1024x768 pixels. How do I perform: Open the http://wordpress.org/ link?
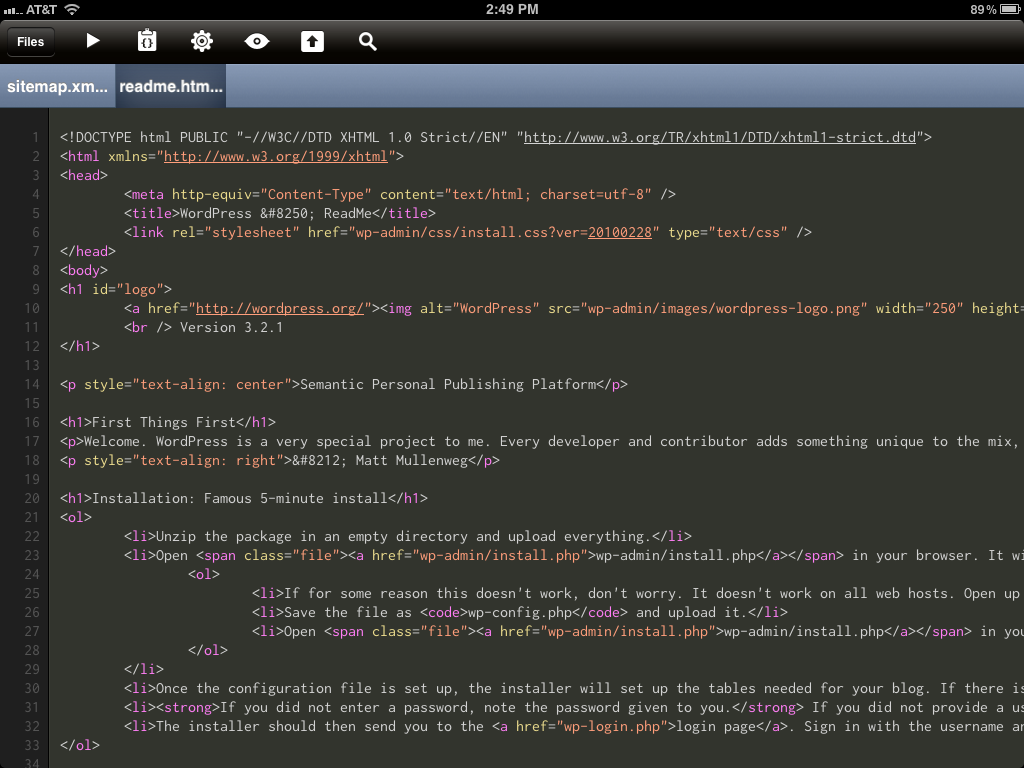[x=280, y=308]
